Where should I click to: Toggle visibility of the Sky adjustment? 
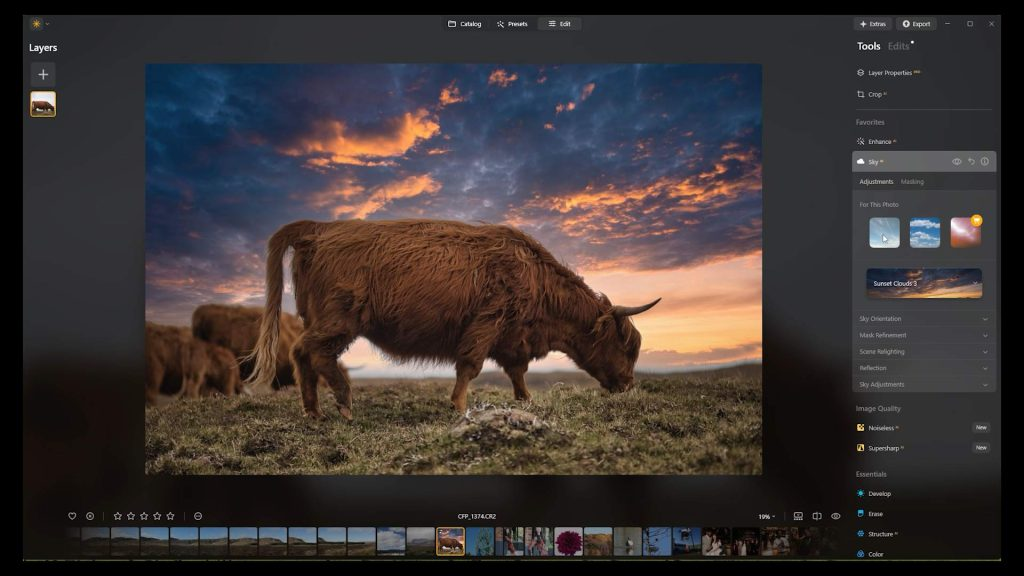click(956, 161)
